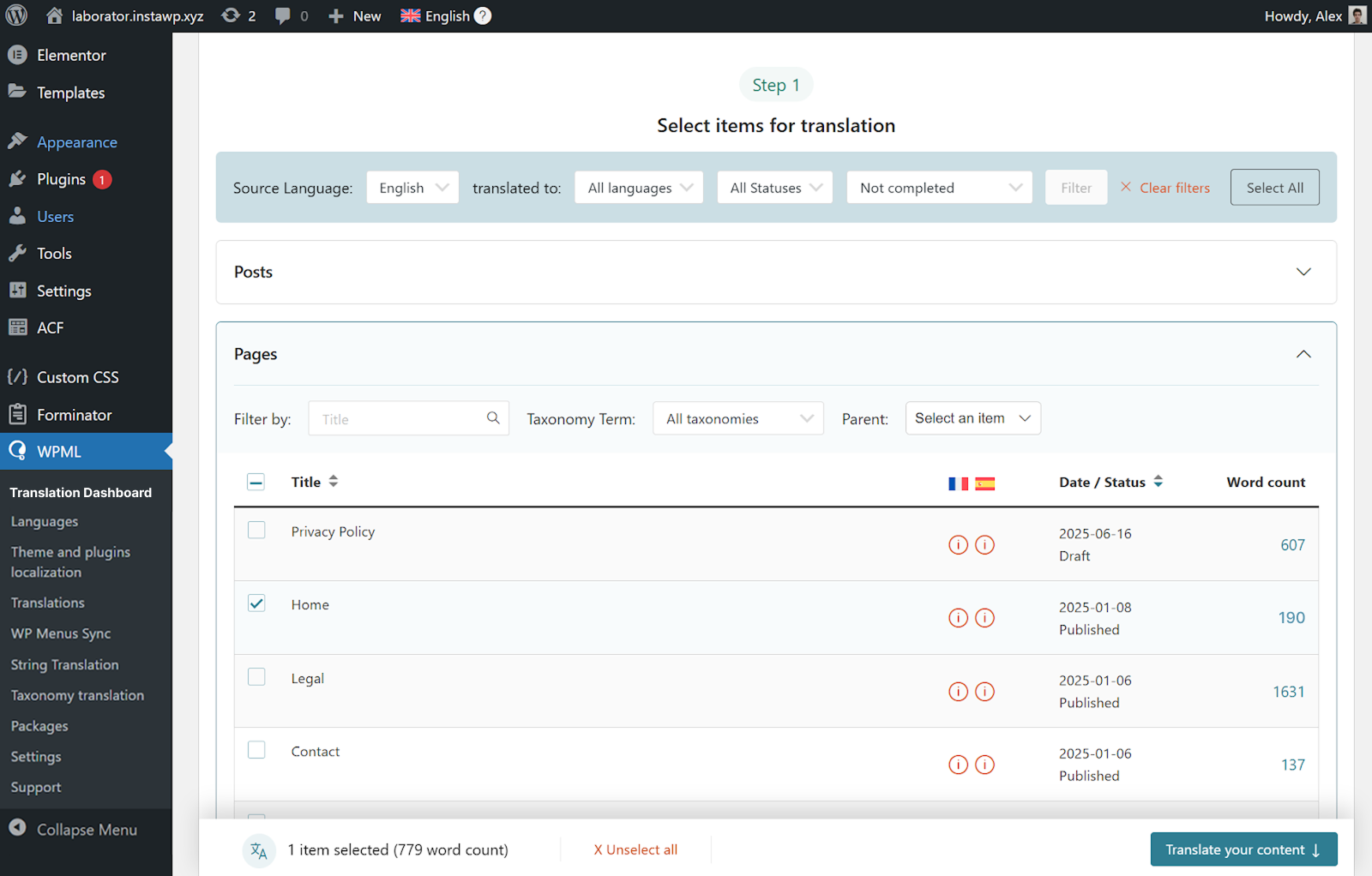1372x876 pixels.
Task: Tick the Privacy Policy checkbox
Action: [x=256, y=531]
